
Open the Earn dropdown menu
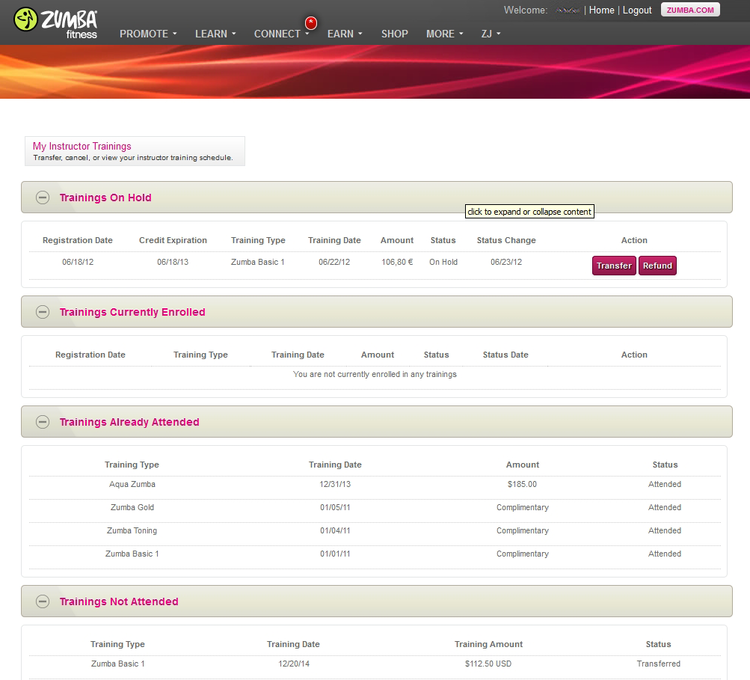tap(344, 34)
